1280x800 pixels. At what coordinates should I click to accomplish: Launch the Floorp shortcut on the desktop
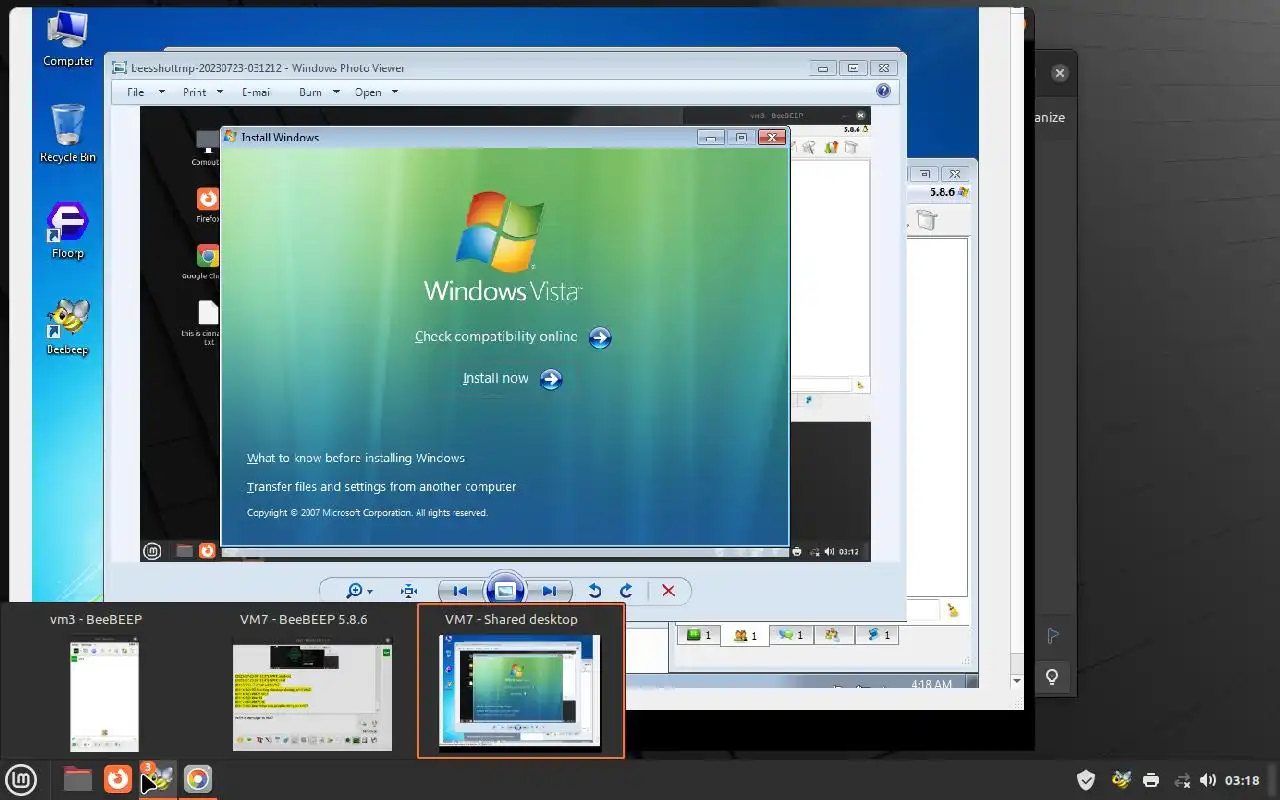pos(68,230)
